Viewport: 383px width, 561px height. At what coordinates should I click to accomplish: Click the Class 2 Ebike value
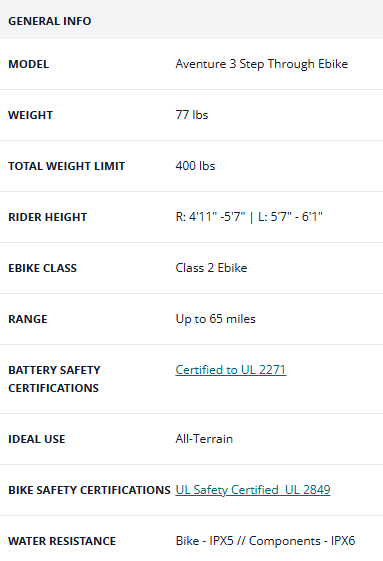211,268
